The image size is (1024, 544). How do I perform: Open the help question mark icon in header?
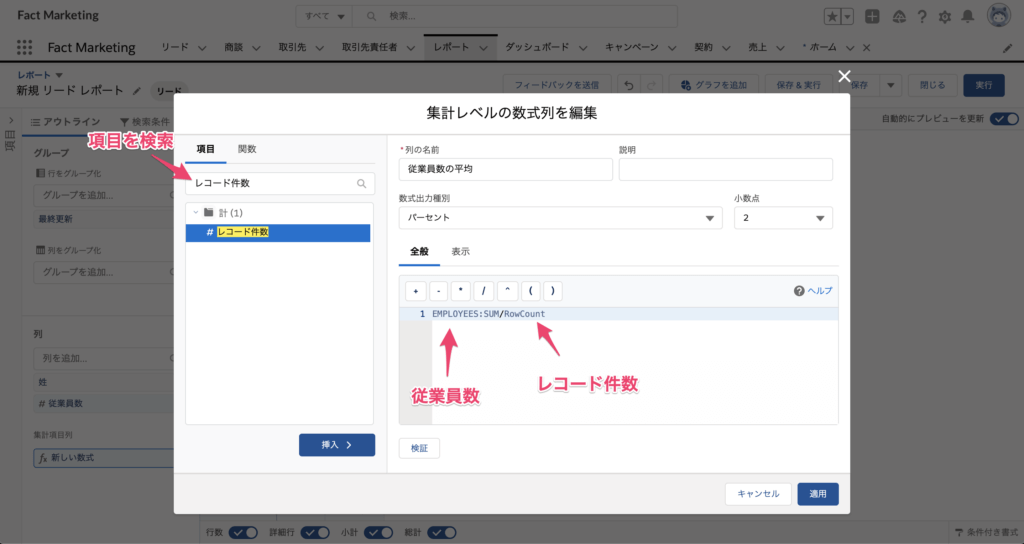coord(922,17)
